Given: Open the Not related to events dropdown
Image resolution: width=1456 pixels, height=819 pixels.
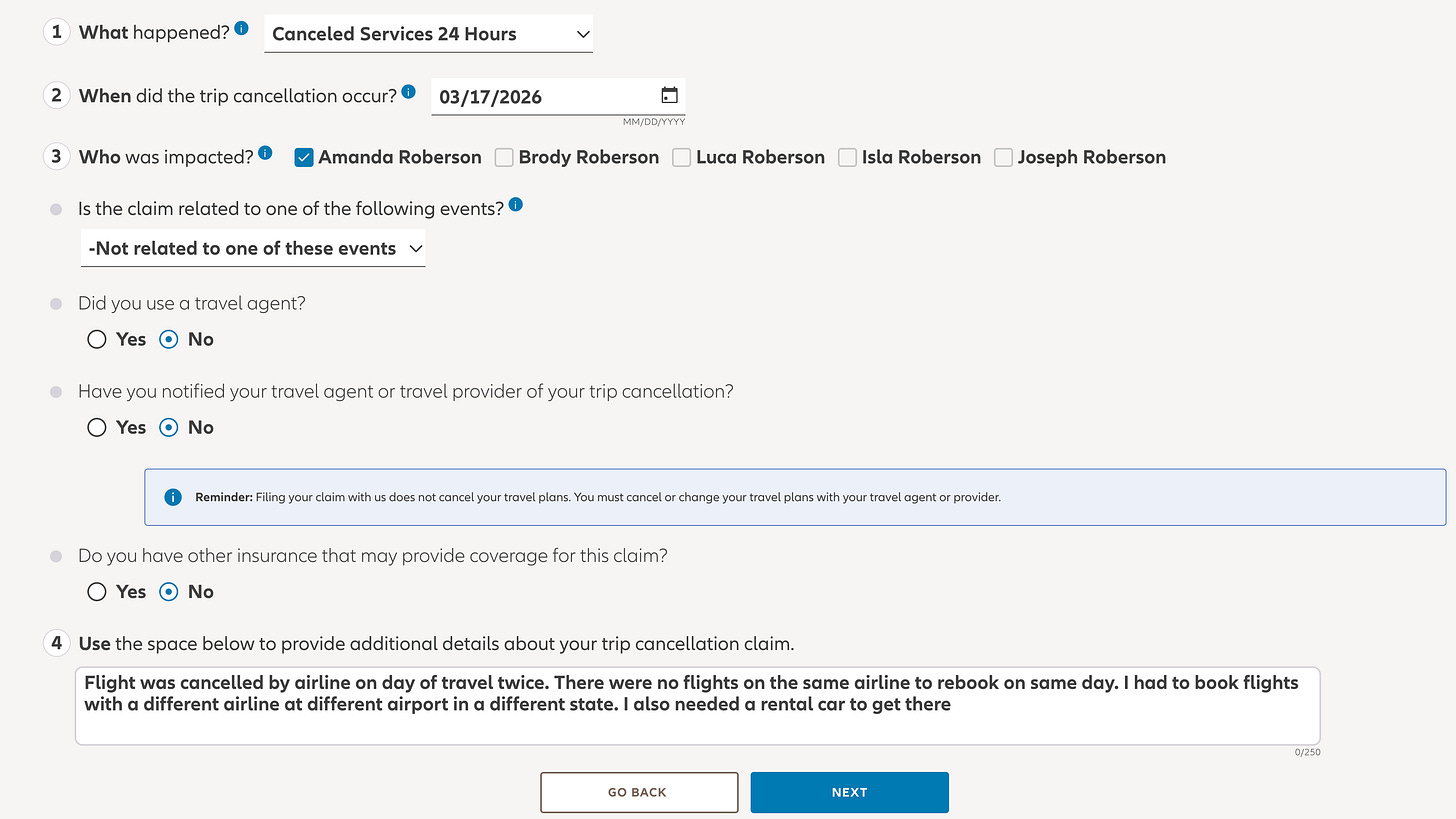Looking at the screenshot, I should pos(253,248).
